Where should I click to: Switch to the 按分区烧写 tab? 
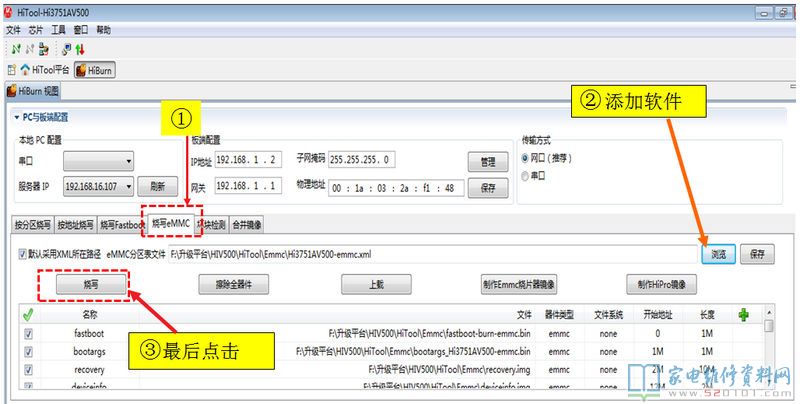(x=33, y=225)
